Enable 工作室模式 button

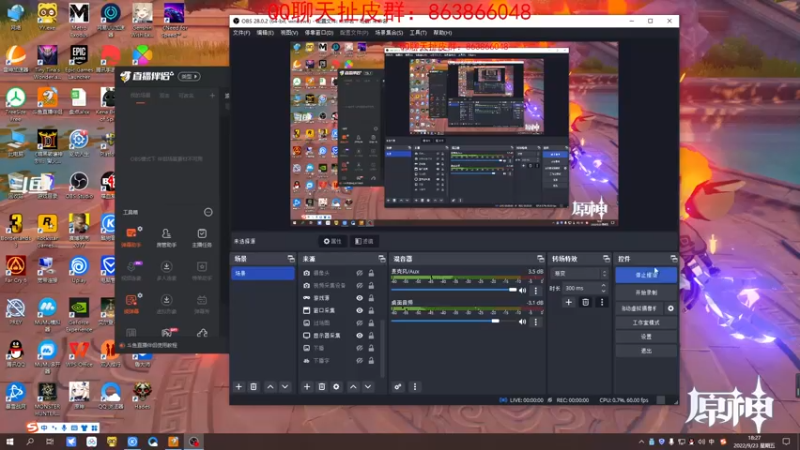coord(646,322)
